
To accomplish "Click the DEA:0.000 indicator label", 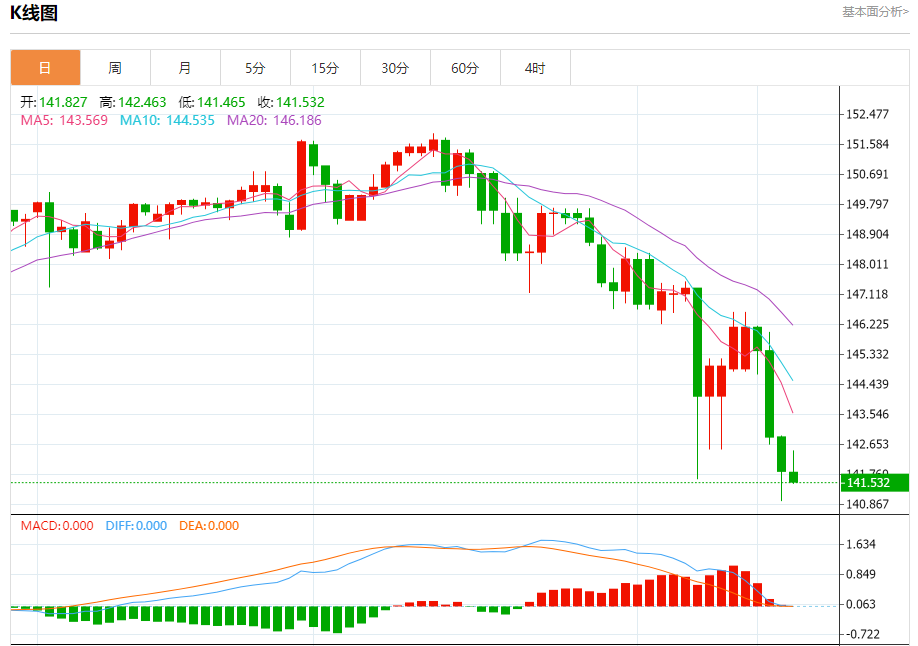I will pos(209,526).
